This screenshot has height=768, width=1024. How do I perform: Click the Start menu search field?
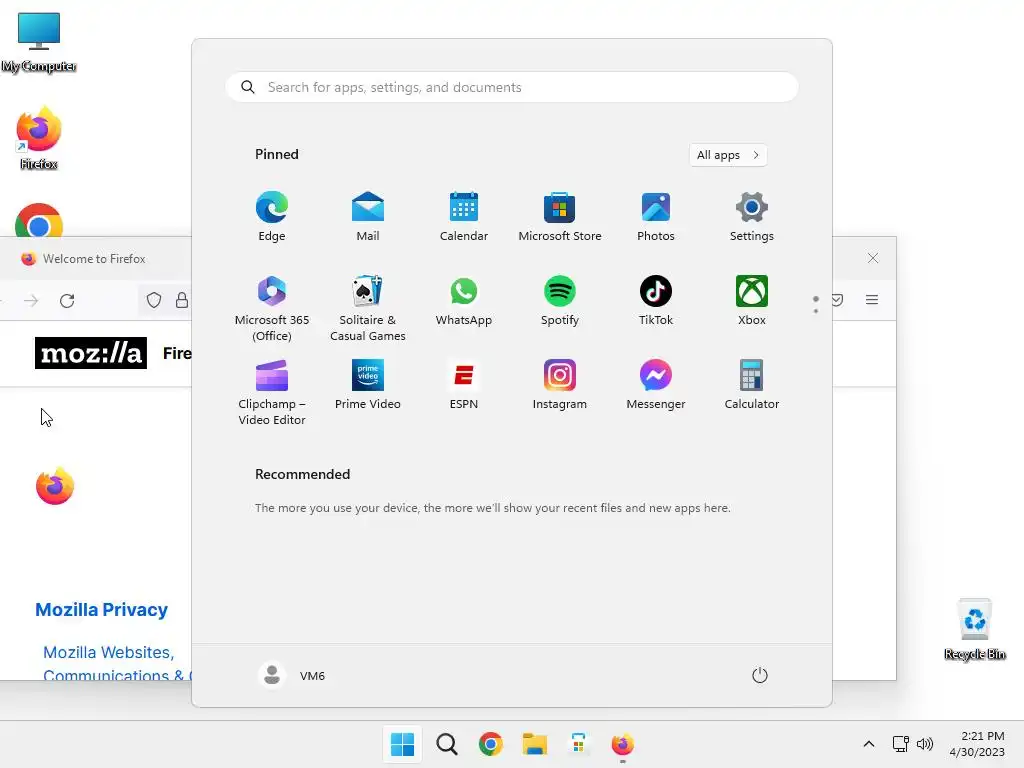pos(512,87)
